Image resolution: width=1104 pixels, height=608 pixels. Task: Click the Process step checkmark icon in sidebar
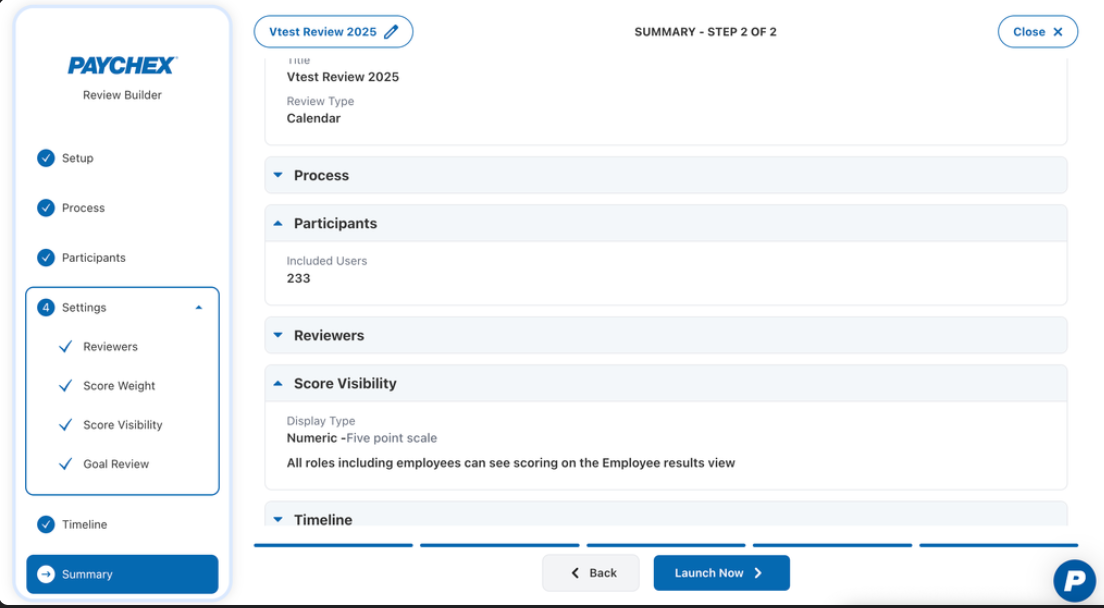pos(46,208)
